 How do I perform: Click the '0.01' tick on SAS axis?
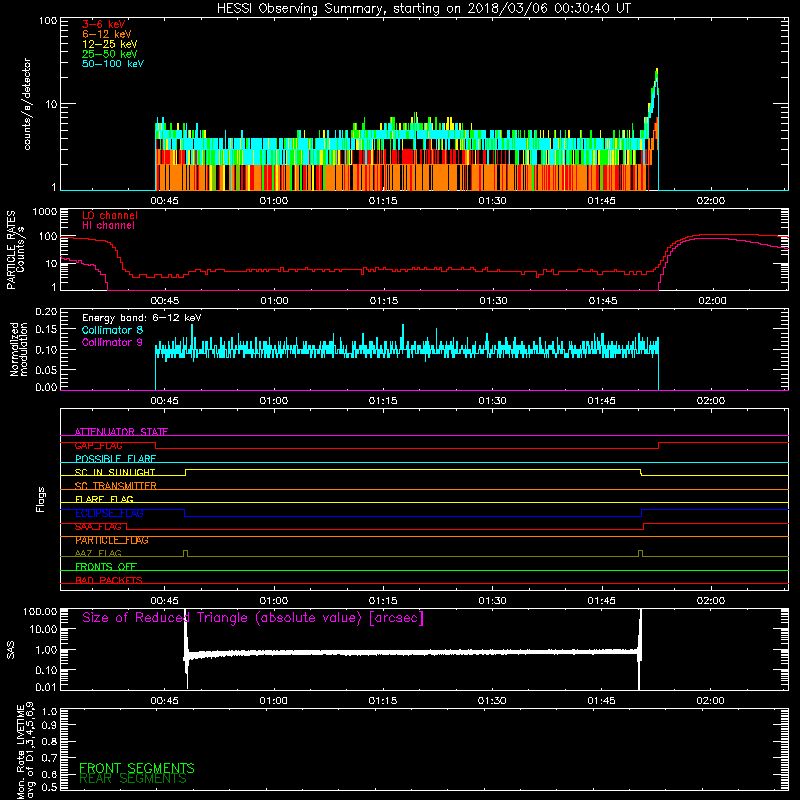(x=46, y=687)
